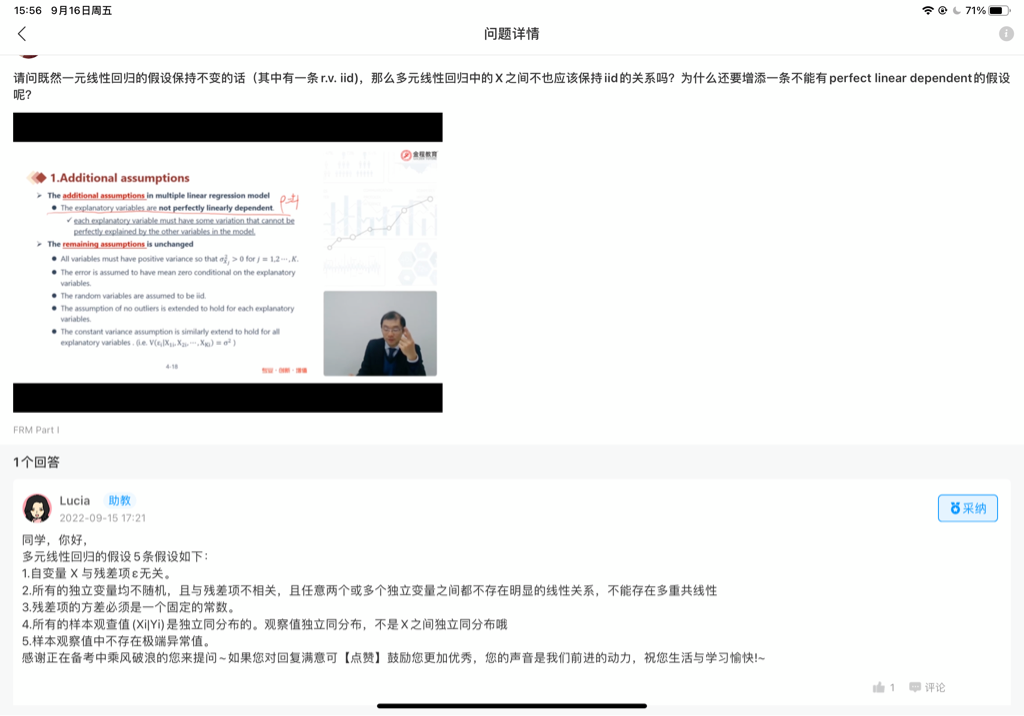
Task: Tap the greeting 同学，你好，
Action: pos(54,540)
